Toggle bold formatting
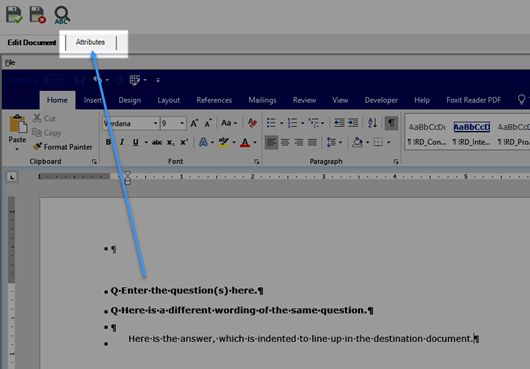The width and height of the screenshot is (530, 369). pos(108,142)
